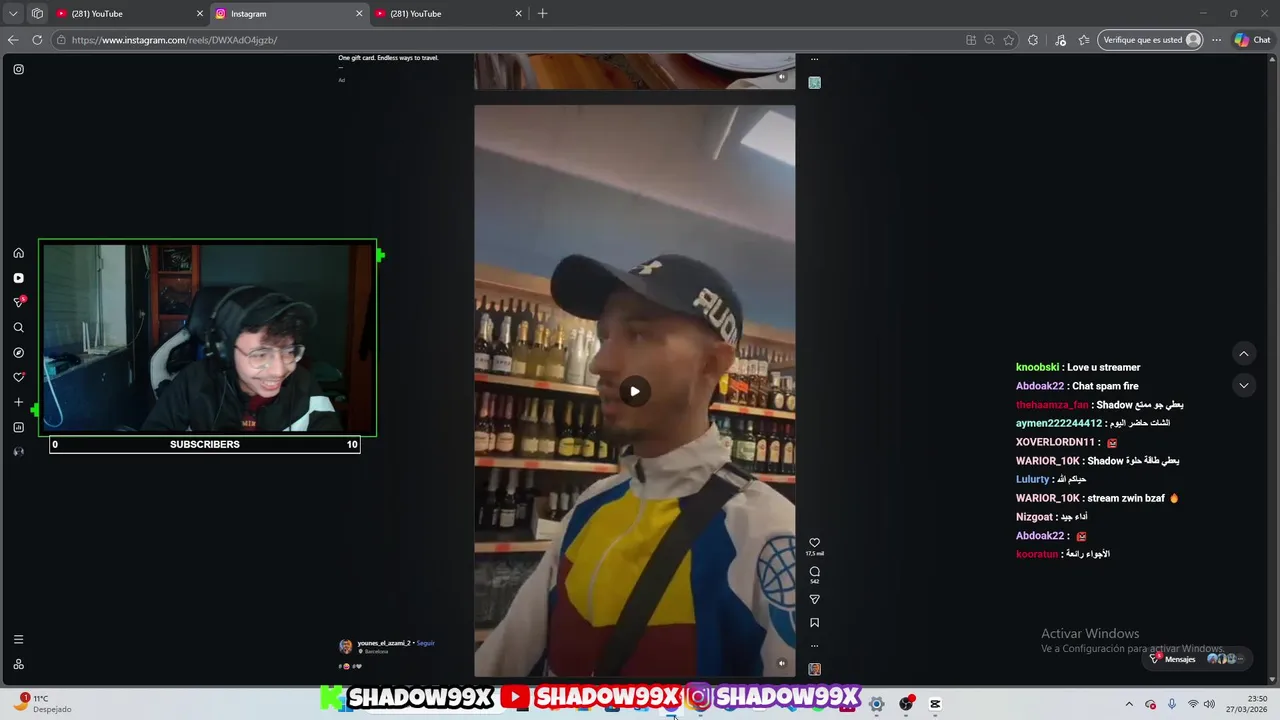Open Direct messages in the sidebar
This screenshot has width=1280, height=720.
(x=18, y=302)
